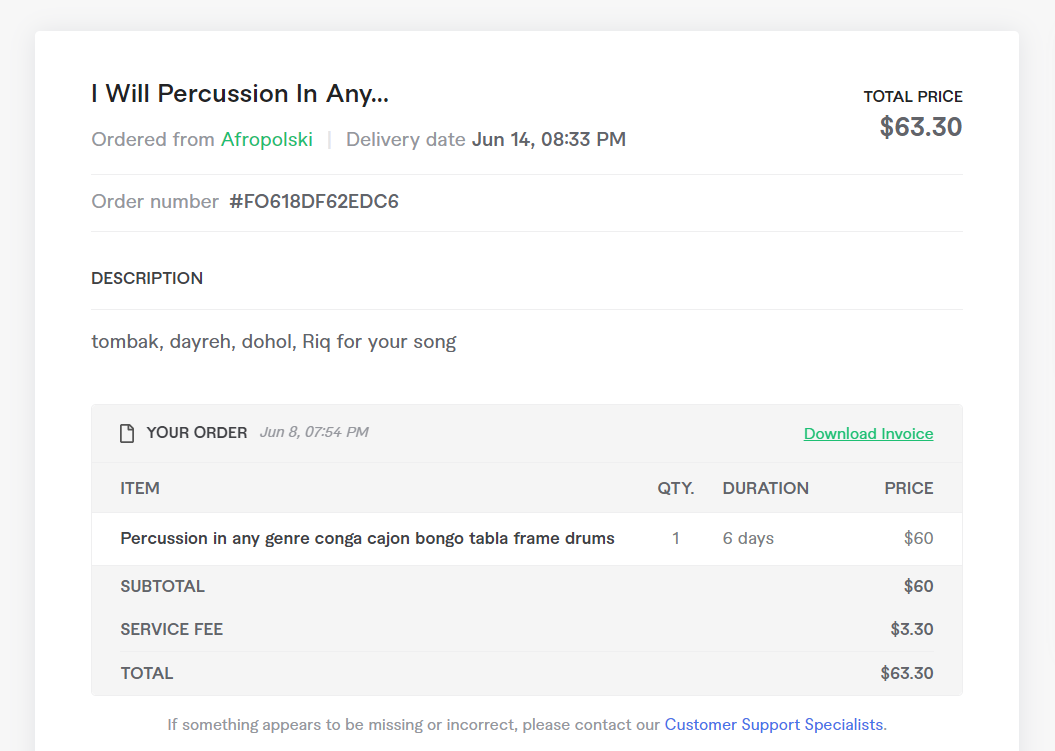
Task: Open the Afropolski seller profile link
Action: click(266, 139)
